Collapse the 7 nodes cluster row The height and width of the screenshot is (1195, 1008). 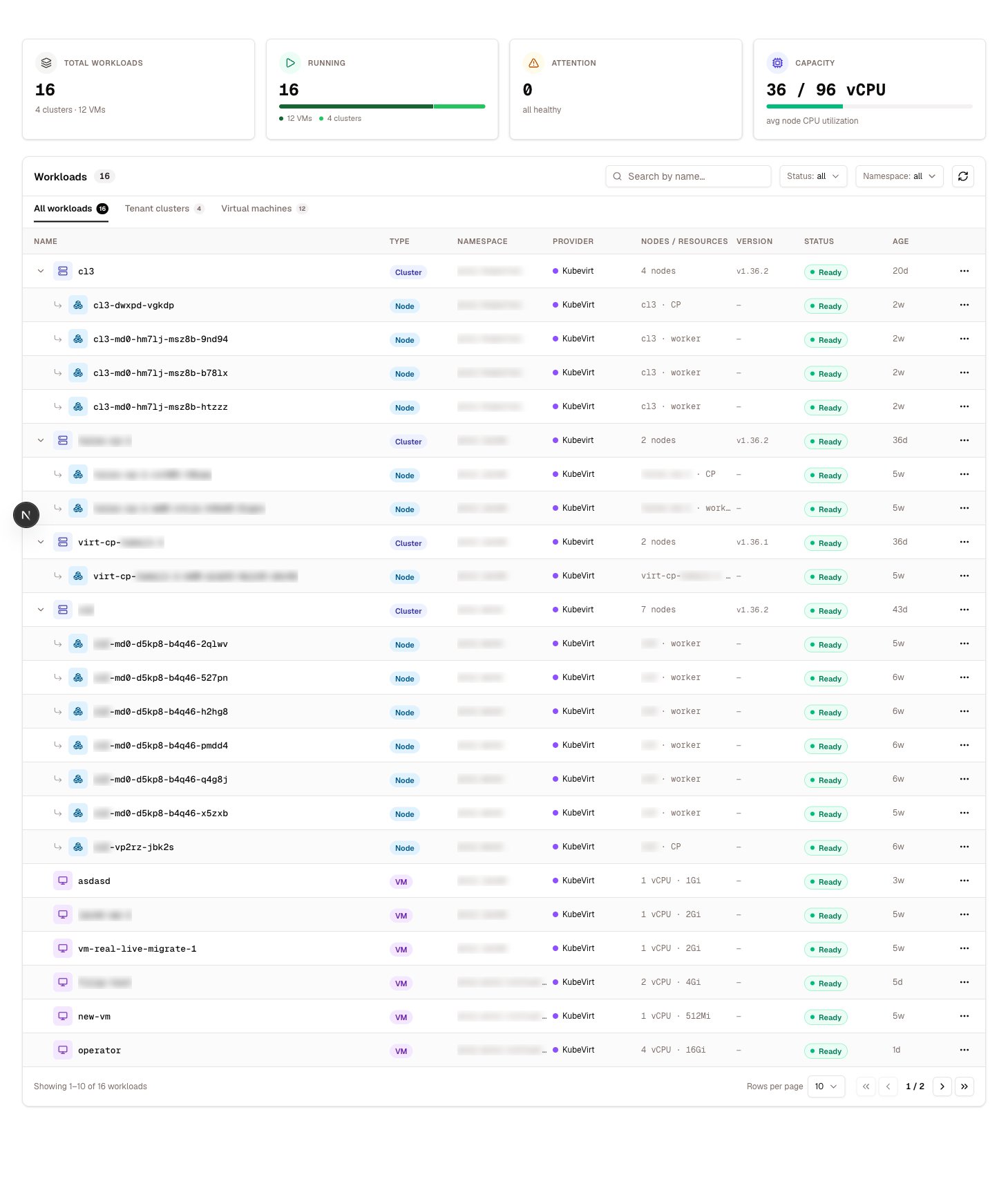click(41, 610)
